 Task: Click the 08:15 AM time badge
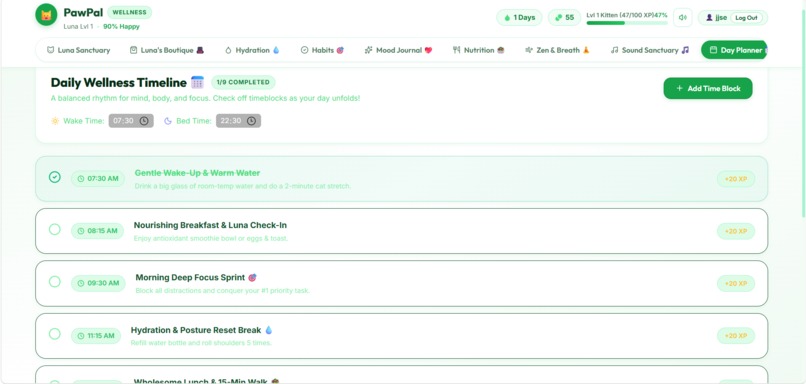click(98, 231)
